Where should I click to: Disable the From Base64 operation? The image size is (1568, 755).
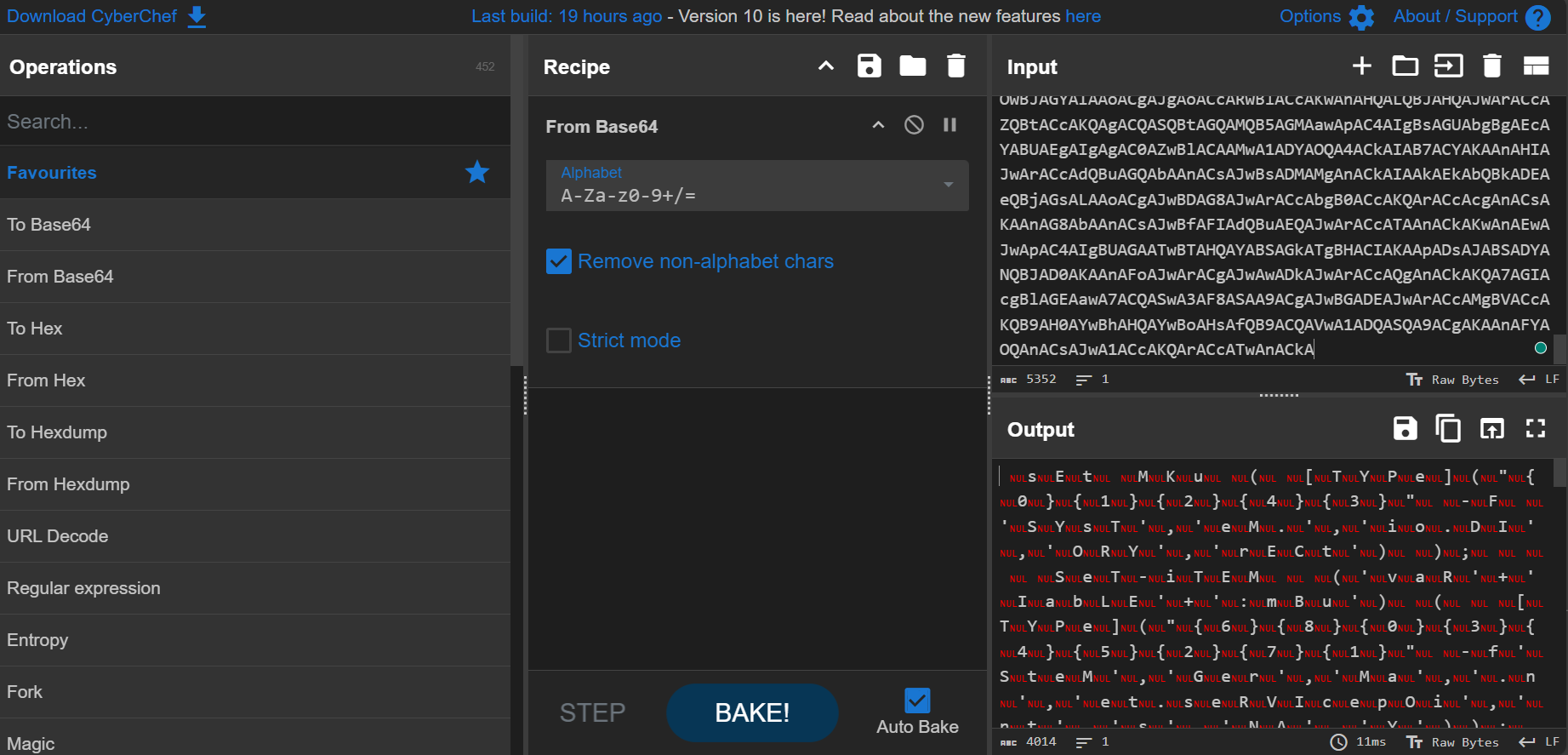[x=914, y=125]
